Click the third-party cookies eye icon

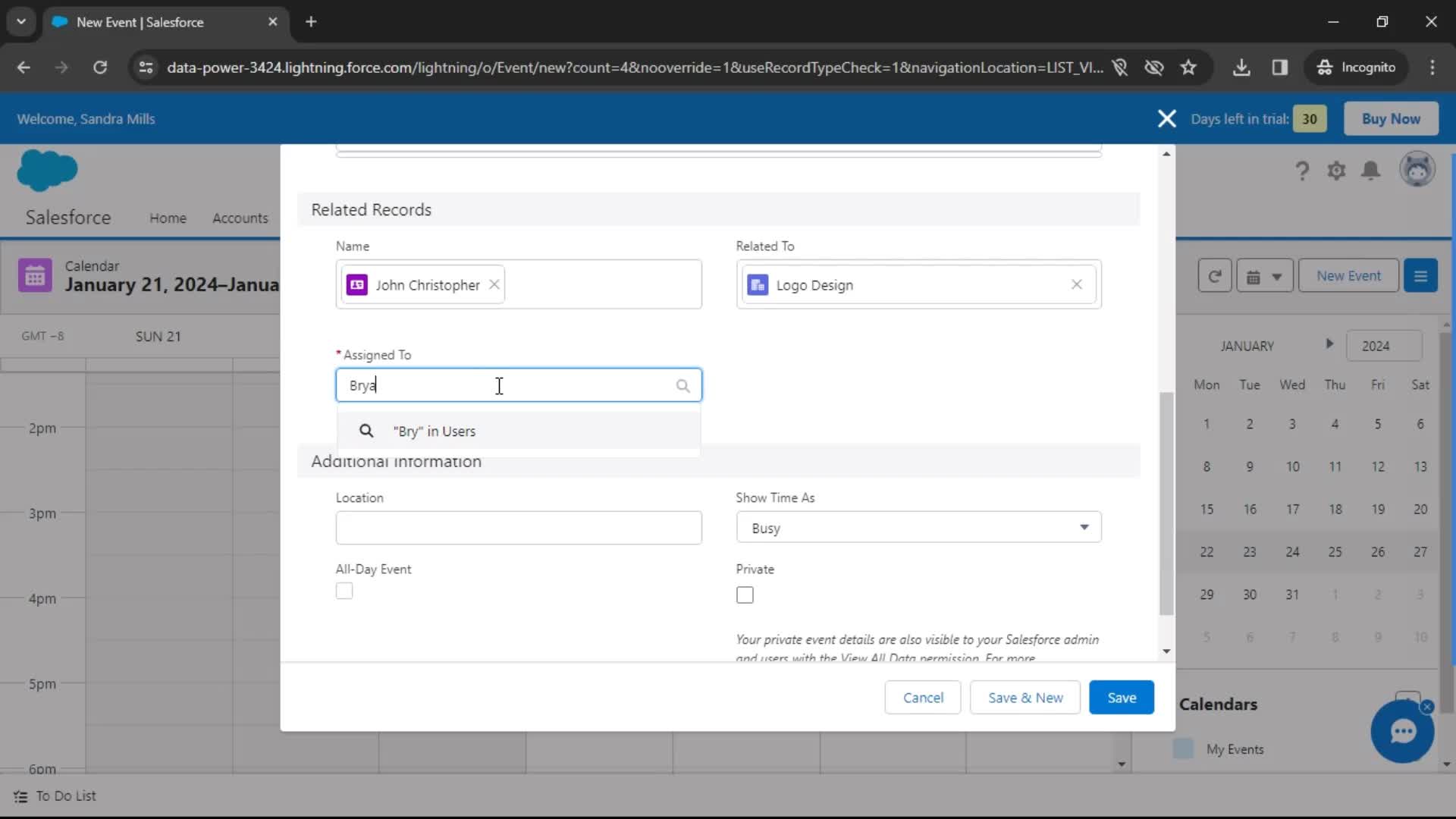1154,67
